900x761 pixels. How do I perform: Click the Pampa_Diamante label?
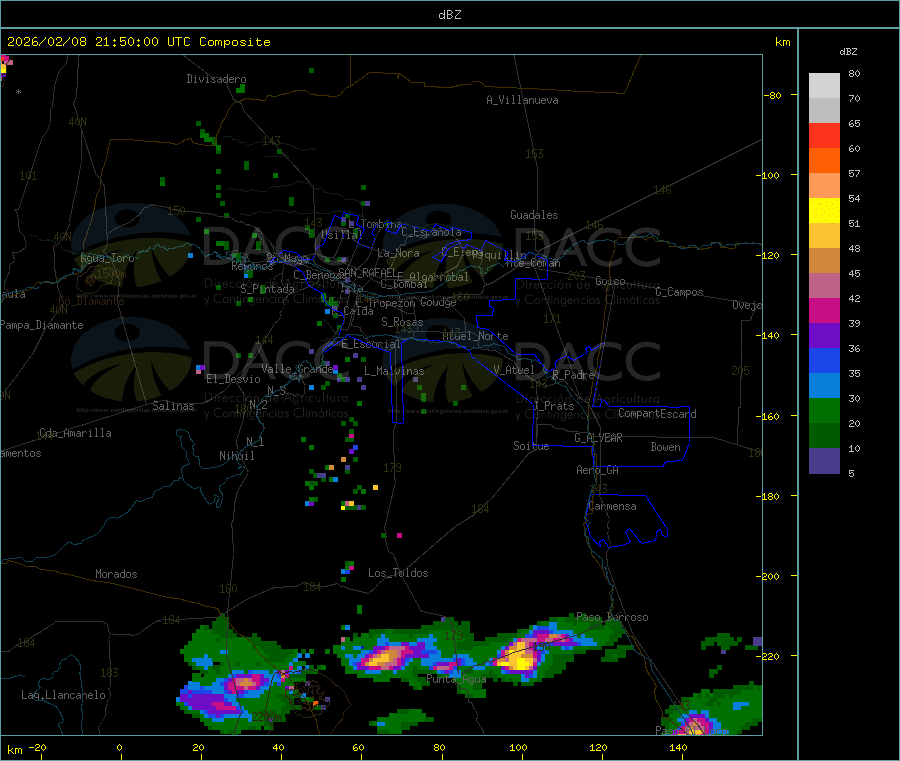pyautogui.click(x=41, y=325)
